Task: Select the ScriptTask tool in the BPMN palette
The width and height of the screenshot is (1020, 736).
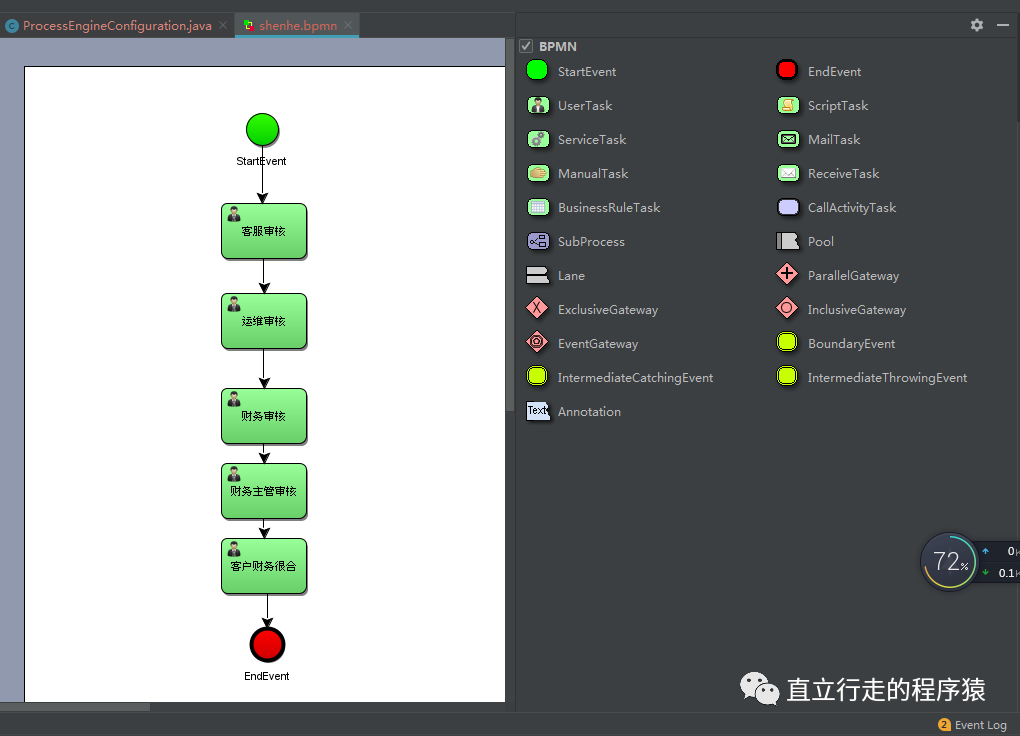Action: click(785, 105)
